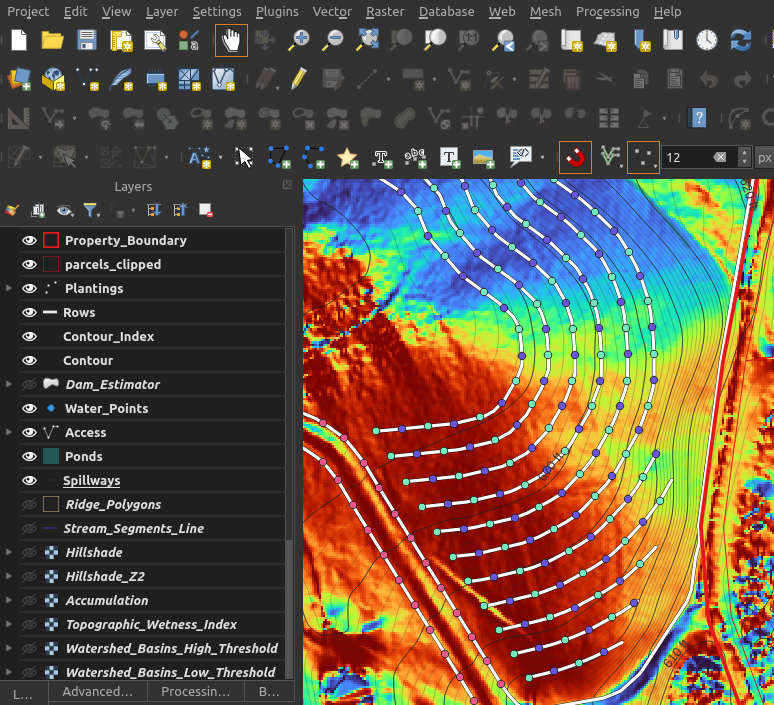774x705 pixels.
Task: Toggle visibility of the Ponds layer
Action: click(29, 457)
